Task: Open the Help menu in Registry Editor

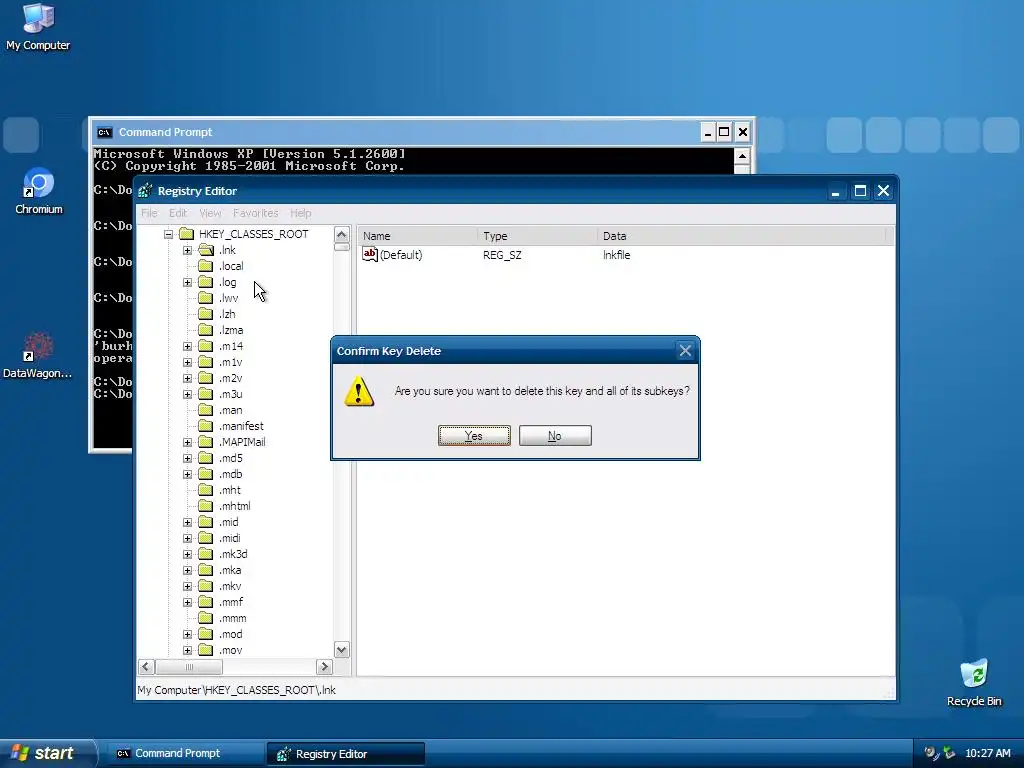Action: point(300,213)
